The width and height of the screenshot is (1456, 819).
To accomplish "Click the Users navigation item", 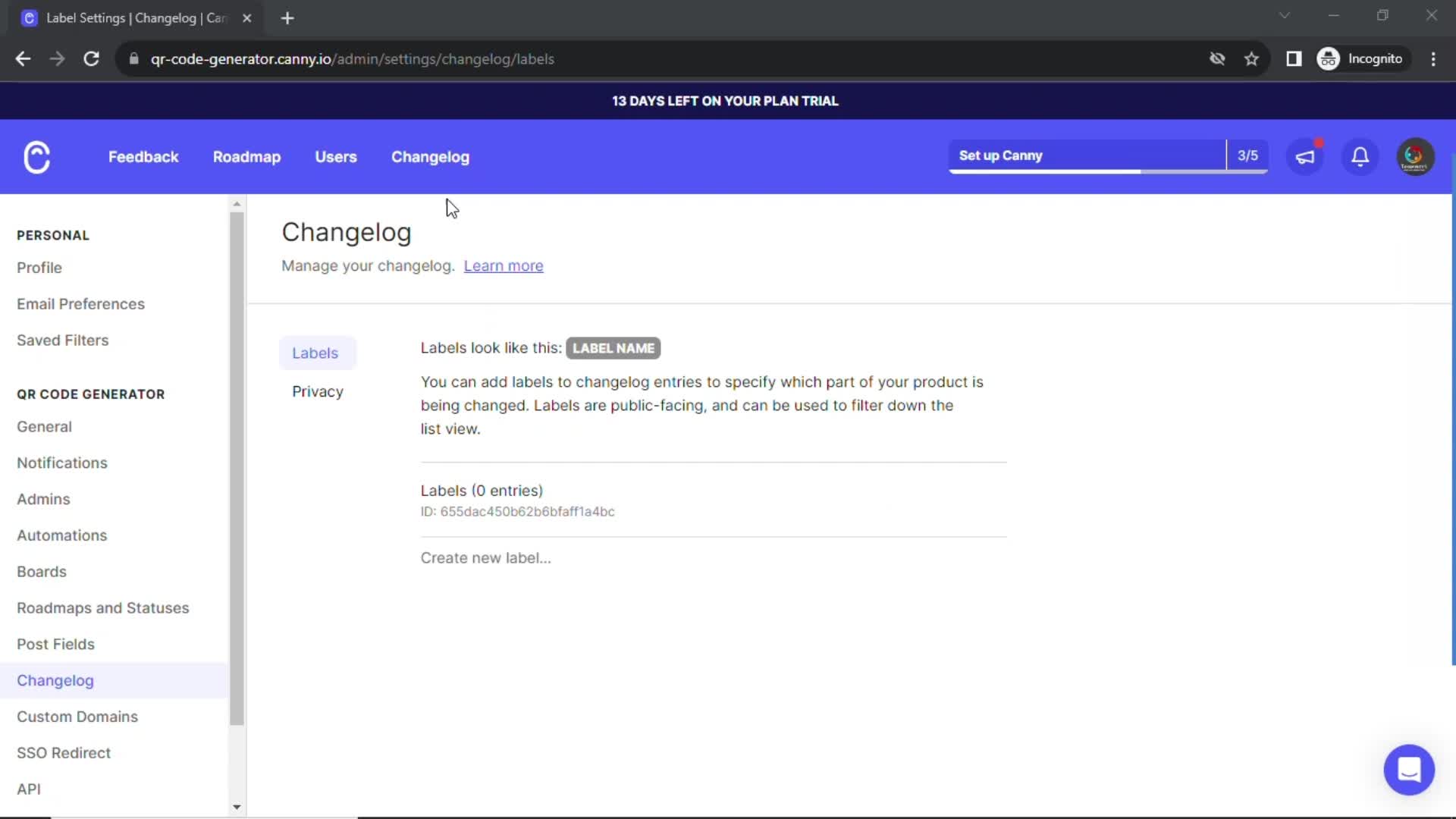I will 336,157.
